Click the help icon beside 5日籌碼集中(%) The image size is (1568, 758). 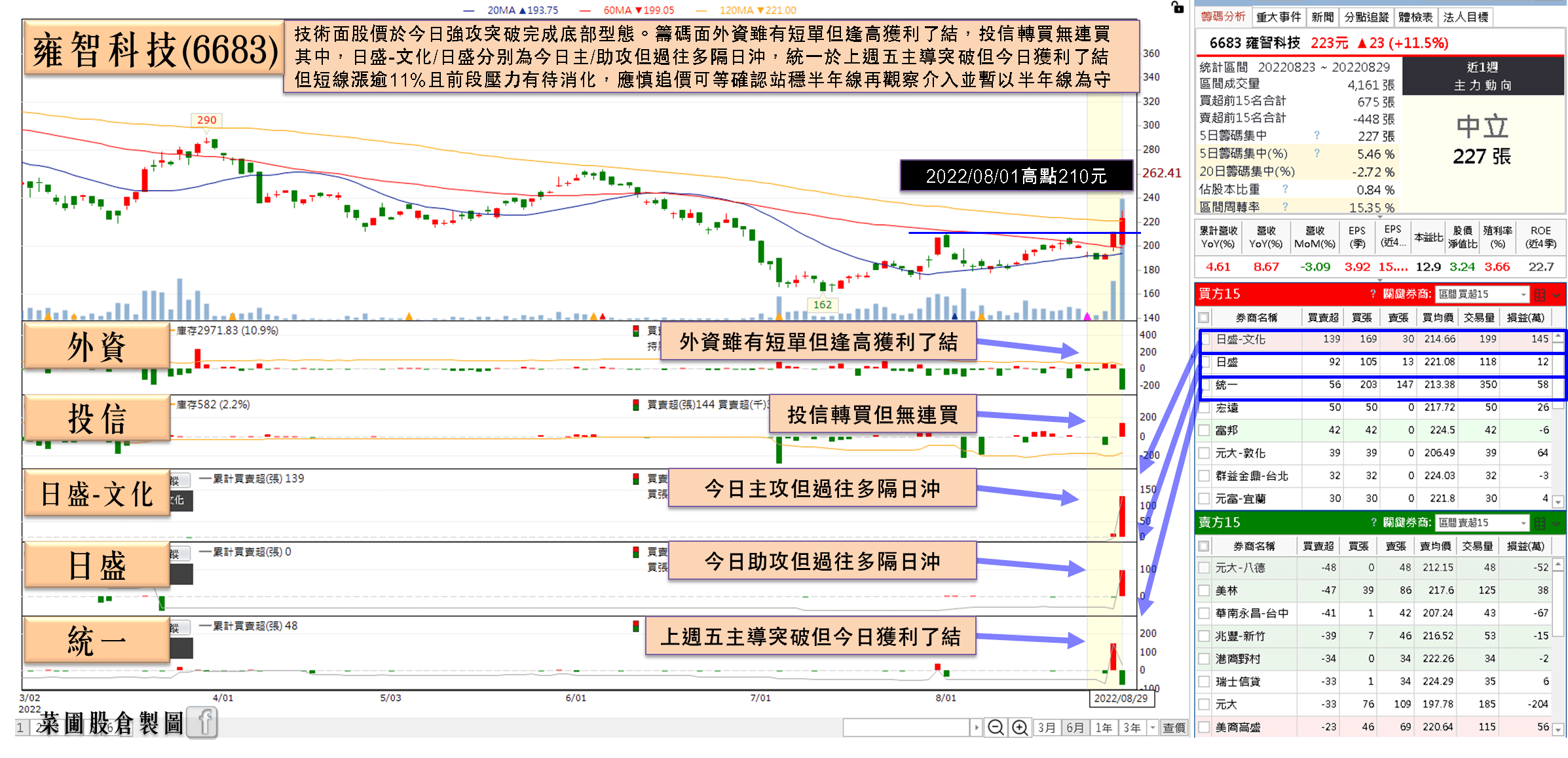[1316, 153]
